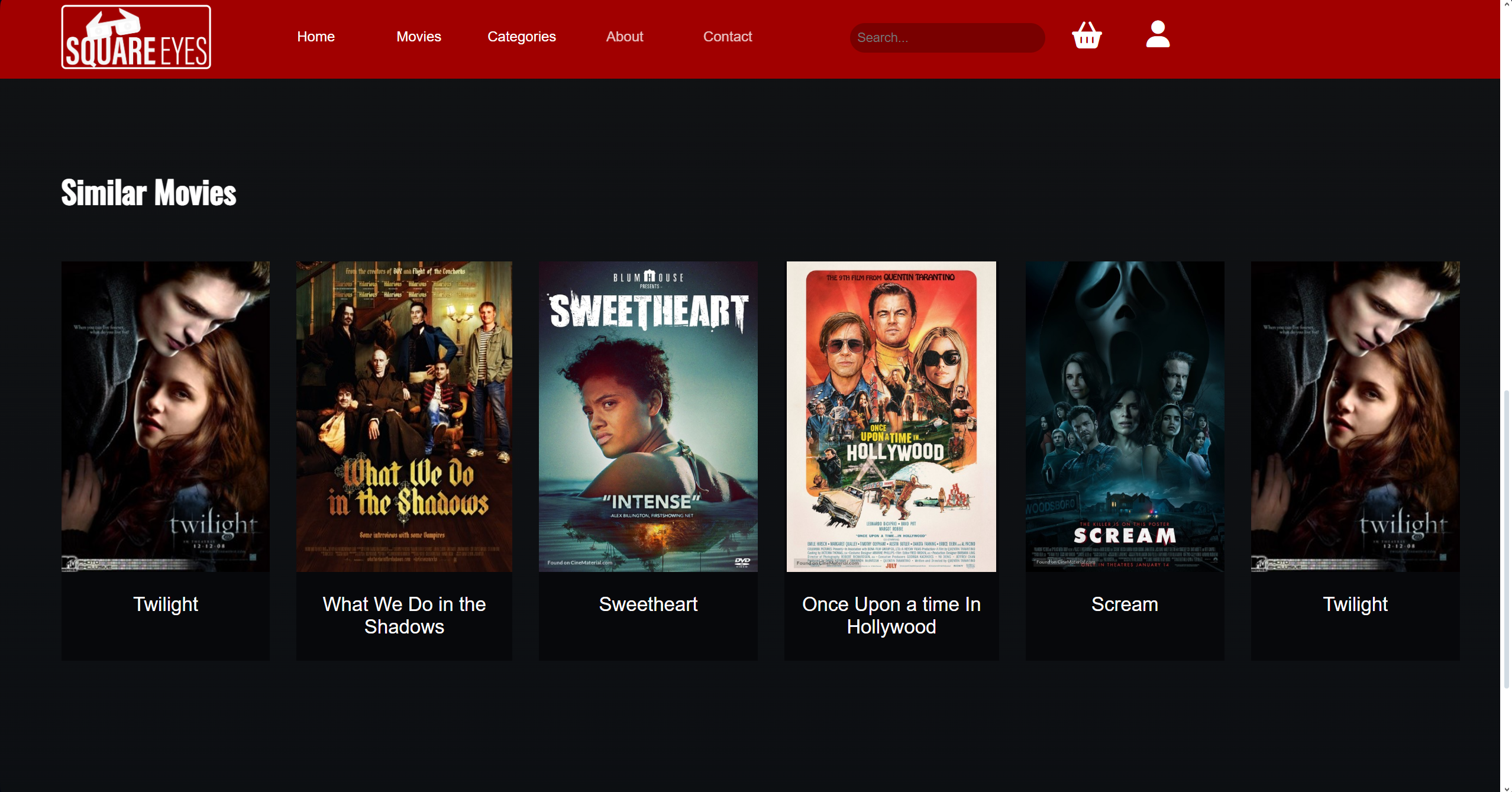Click the Sweetheart poster thumbnail
The width and height of the screenshot is (1512, 792).
click(648, 416)
